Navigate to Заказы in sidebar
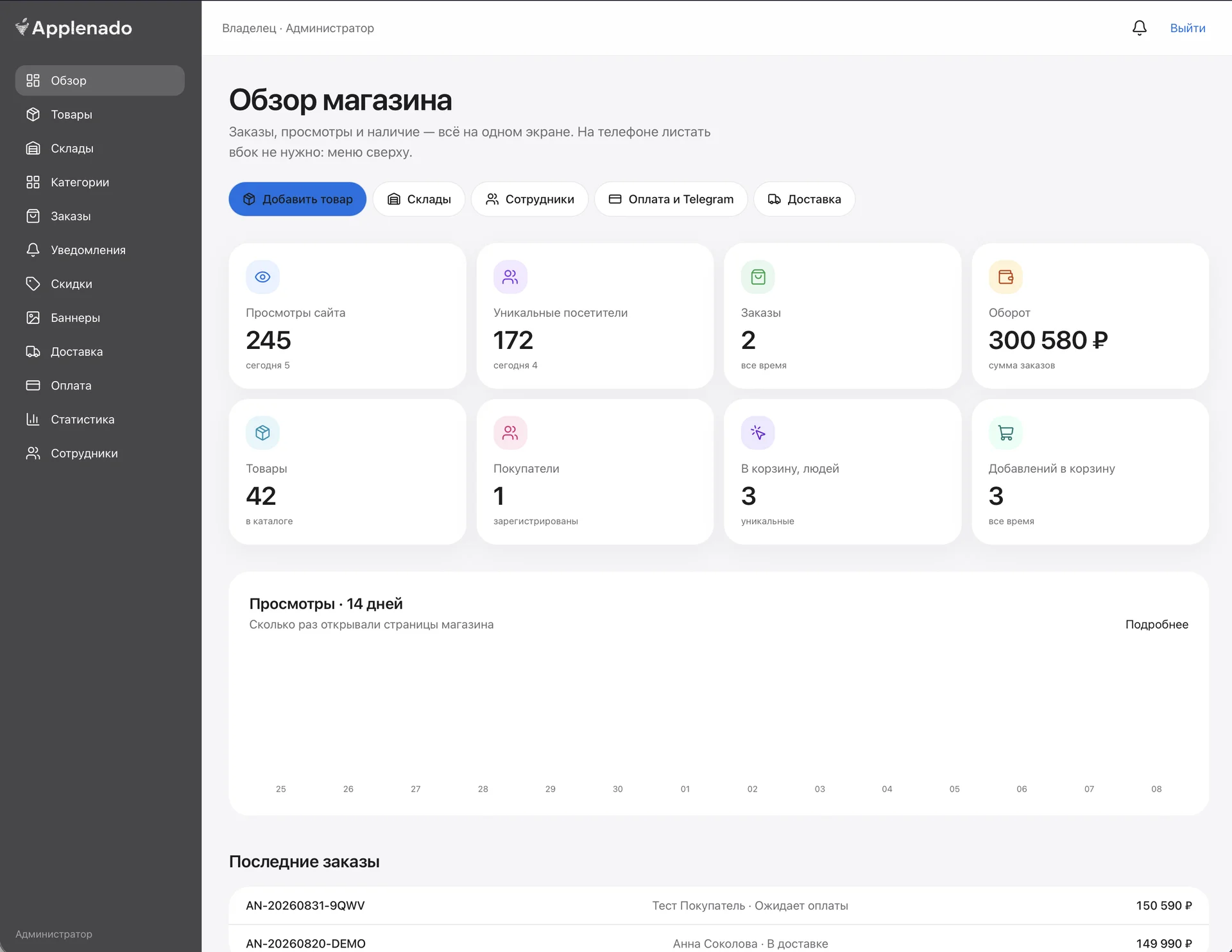1232x952 pixels. (99, 216)
